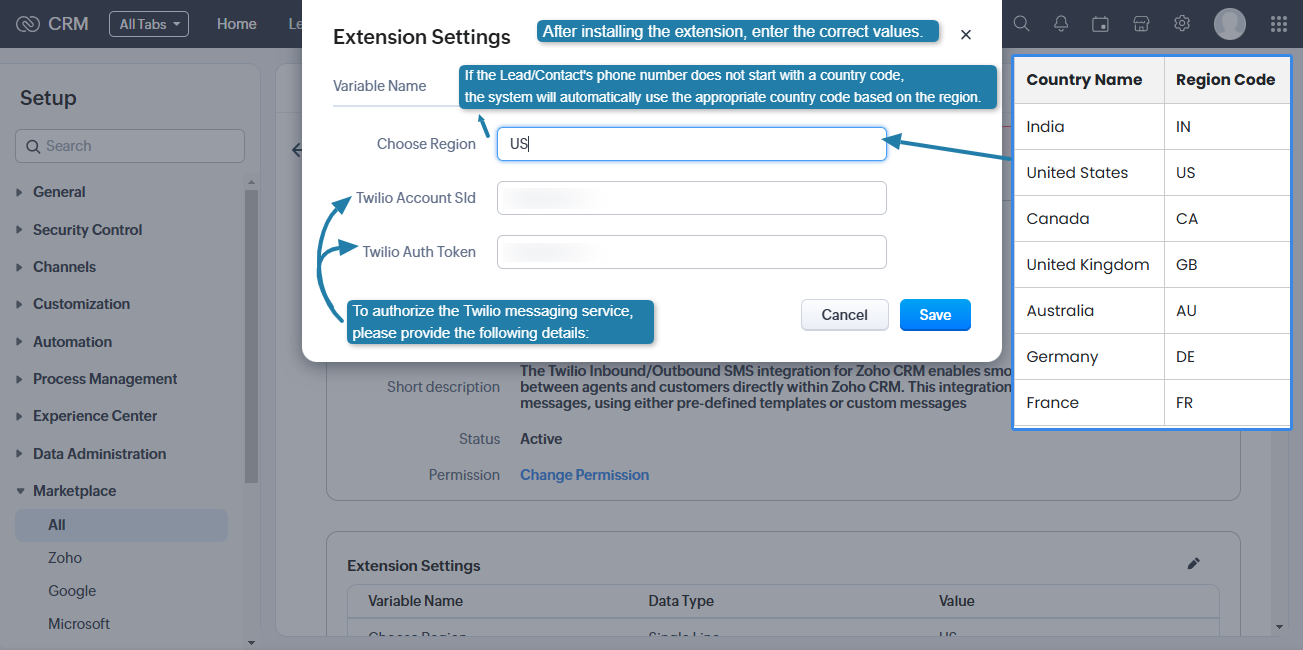This screenshot has width=1303, height=650.
Task: Open the marketplace store icon
Action: point(1141,23)
